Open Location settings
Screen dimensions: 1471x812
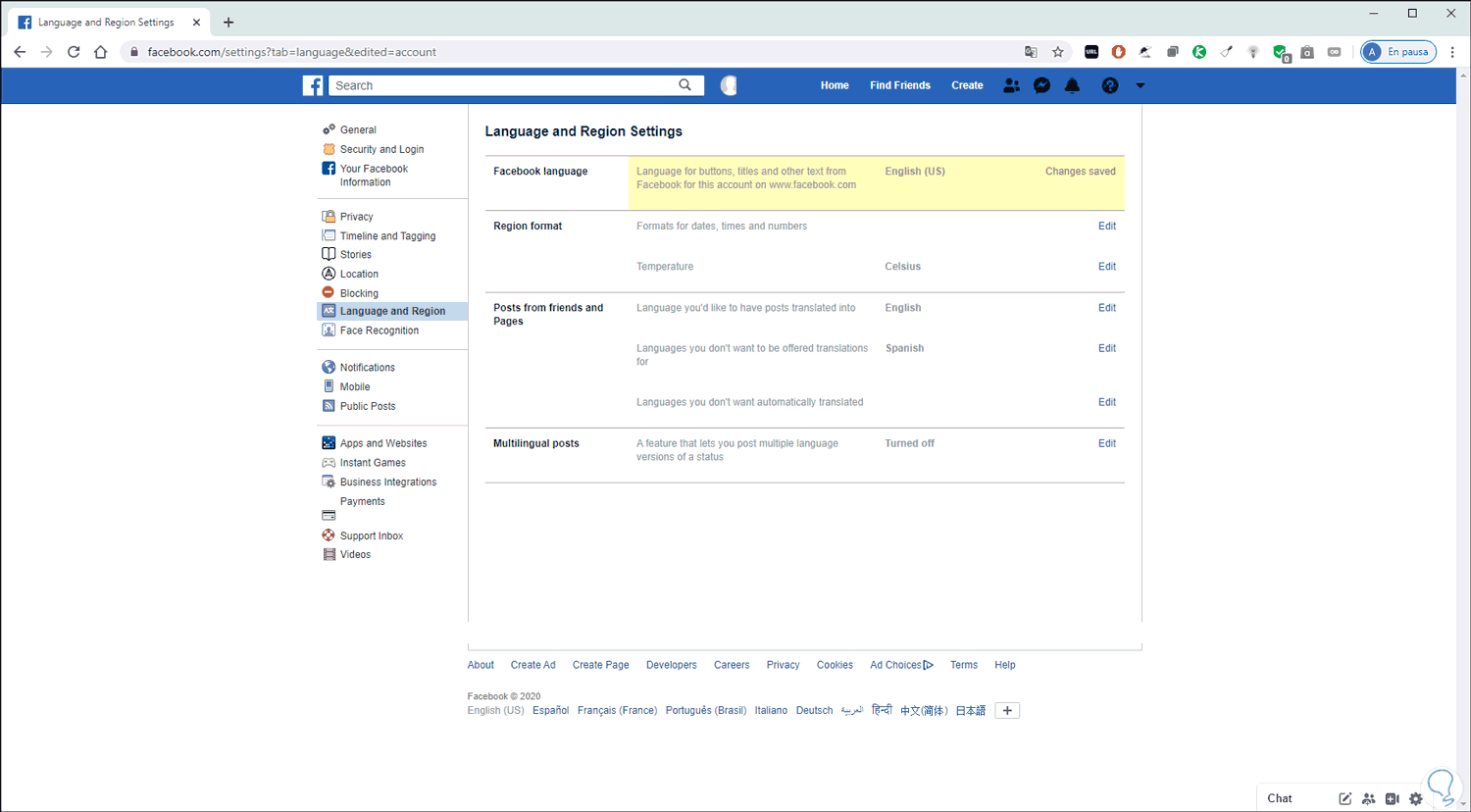click(359, 275)
